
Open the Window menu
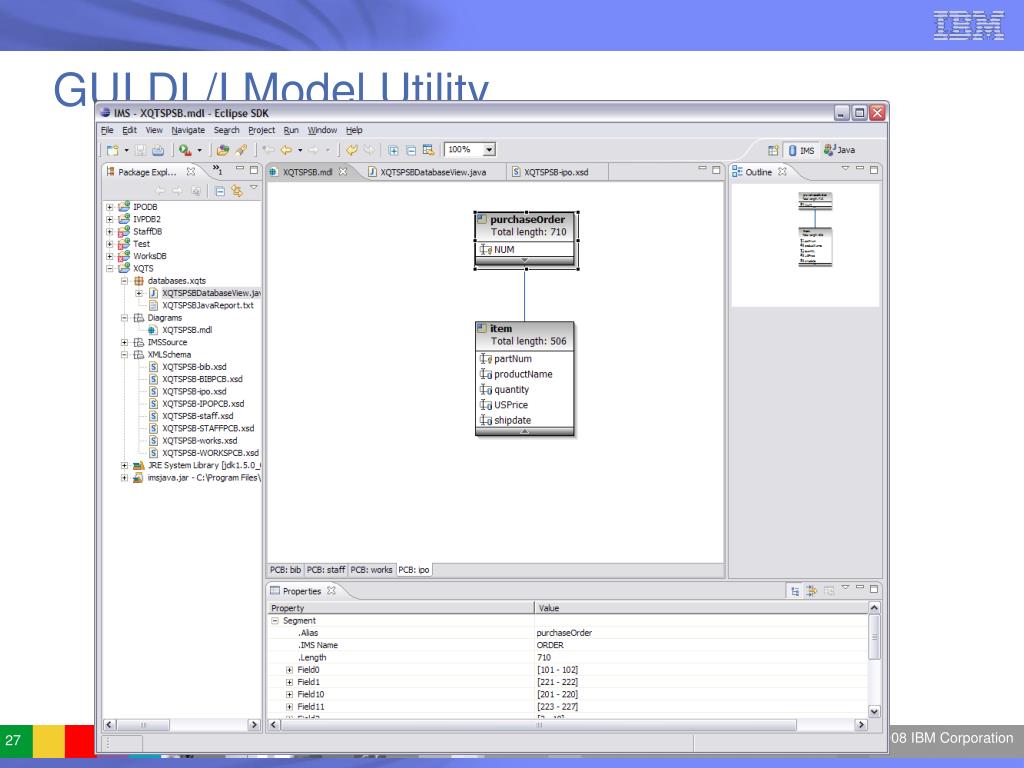[322, 130]
